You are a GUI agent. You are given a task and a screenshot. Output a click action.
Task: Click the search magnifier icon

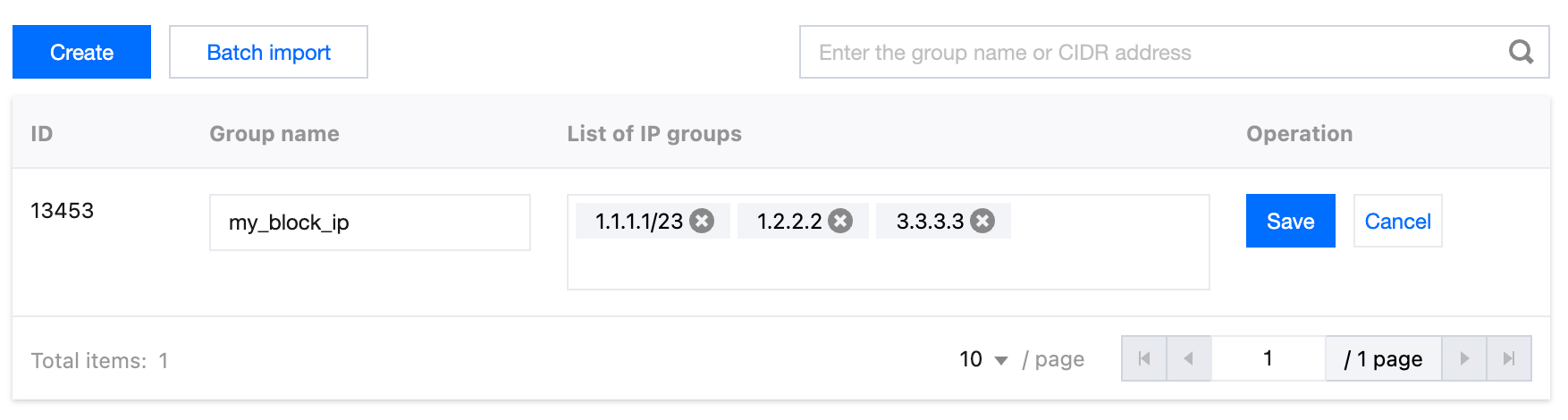(1521, 52)
